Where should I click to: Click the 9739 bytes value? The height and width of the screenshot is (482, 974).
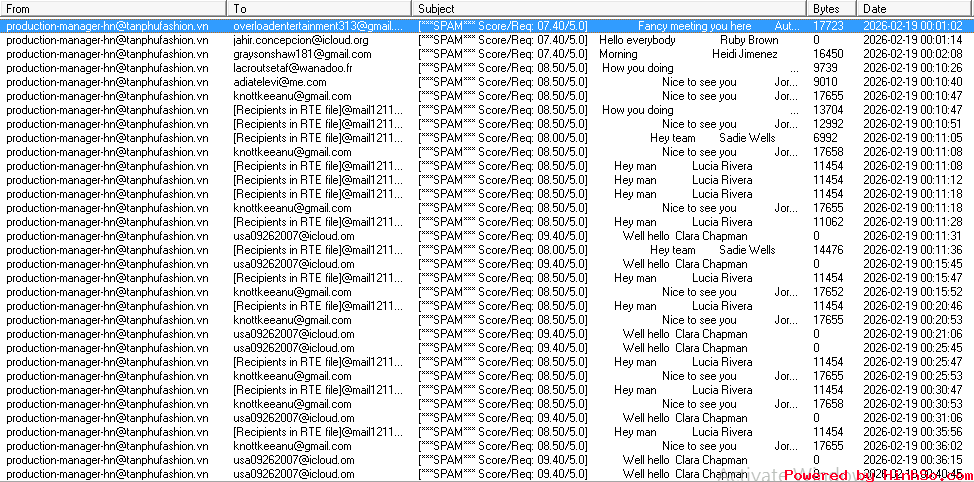click(x=825, y=68)
